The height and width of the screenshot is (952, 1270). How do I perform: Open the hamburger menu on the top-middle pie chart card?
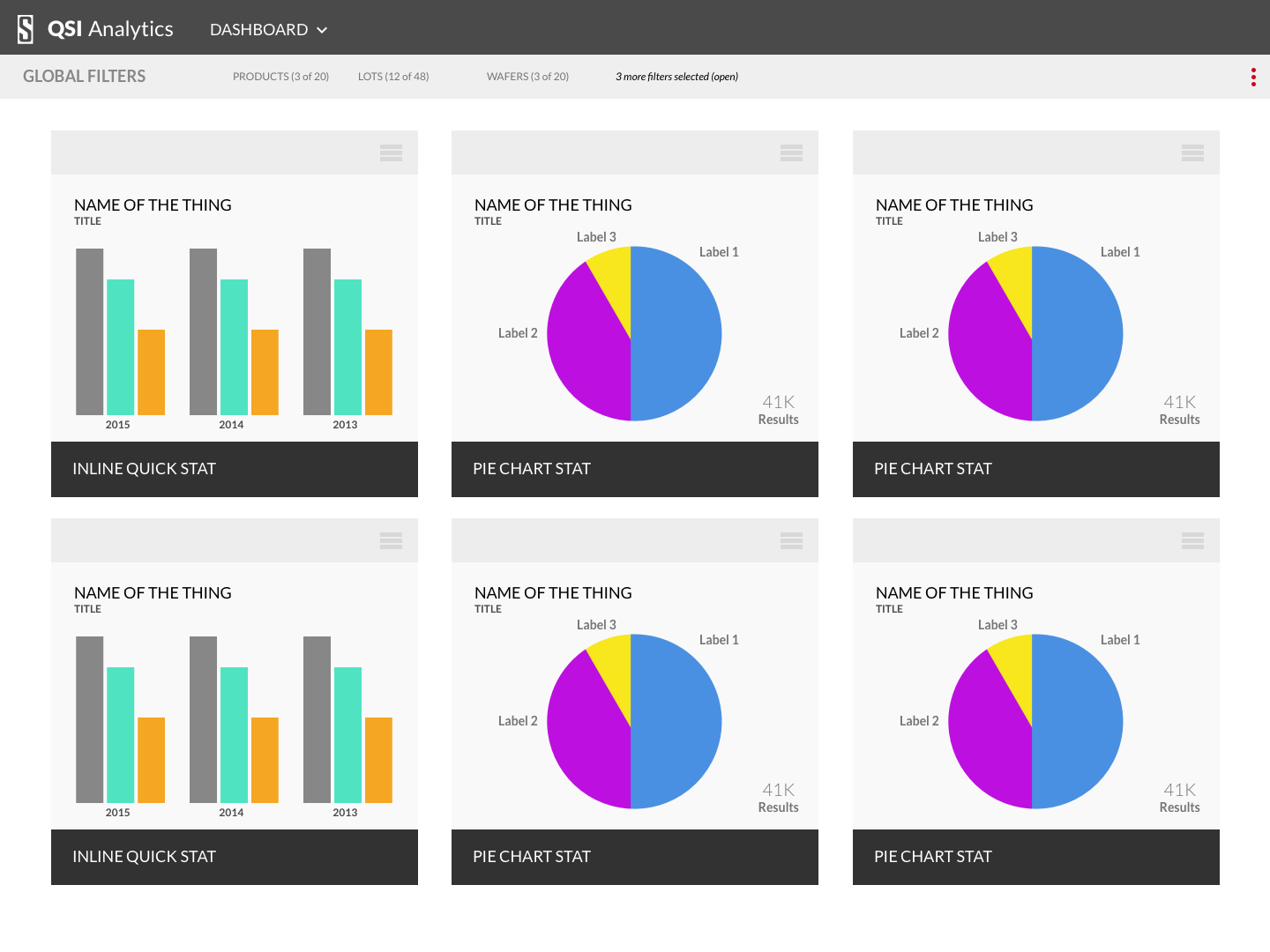[791, 153]
